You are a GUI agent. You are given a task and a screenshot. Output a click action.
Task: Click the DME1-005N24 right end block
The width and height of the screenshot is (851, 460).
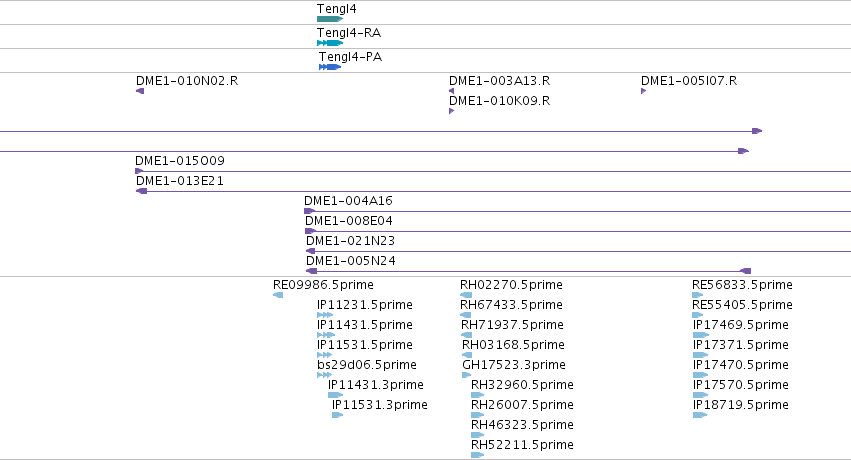746,271
